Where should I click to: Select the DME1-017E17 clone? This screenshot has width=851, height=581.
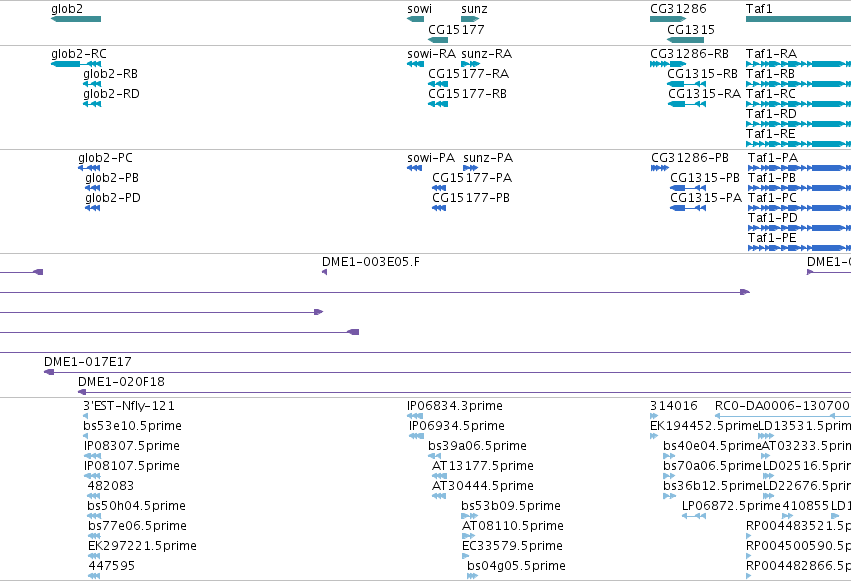[x=87, y=362]
